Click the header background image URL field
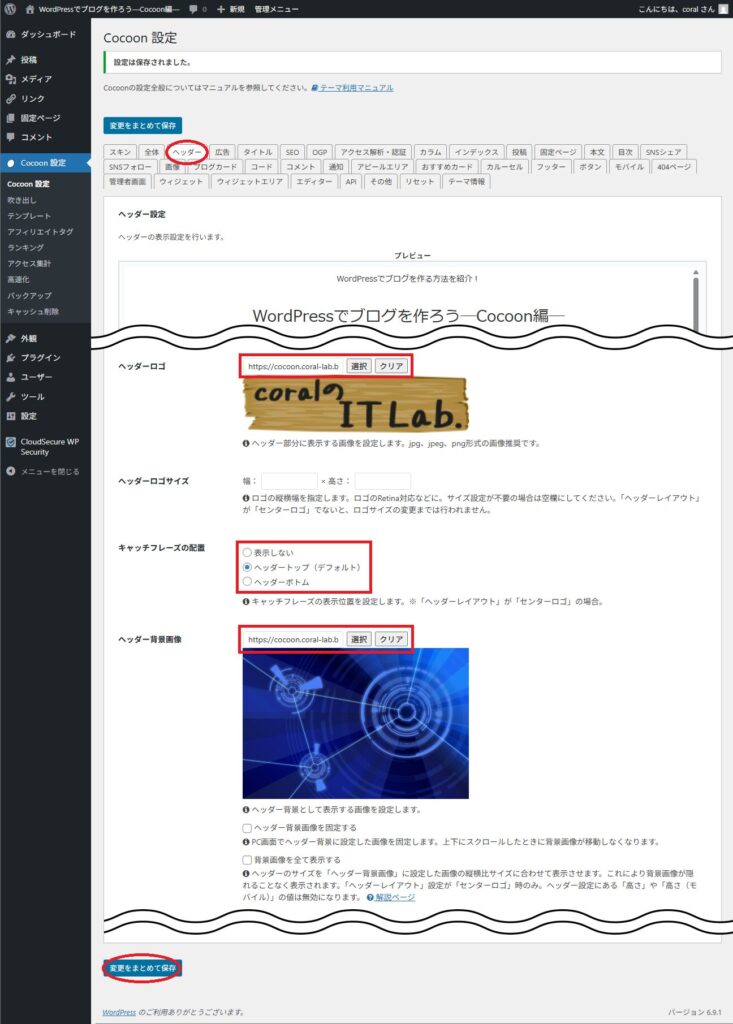Screen dimensions: 733x1024 (293, 639)
